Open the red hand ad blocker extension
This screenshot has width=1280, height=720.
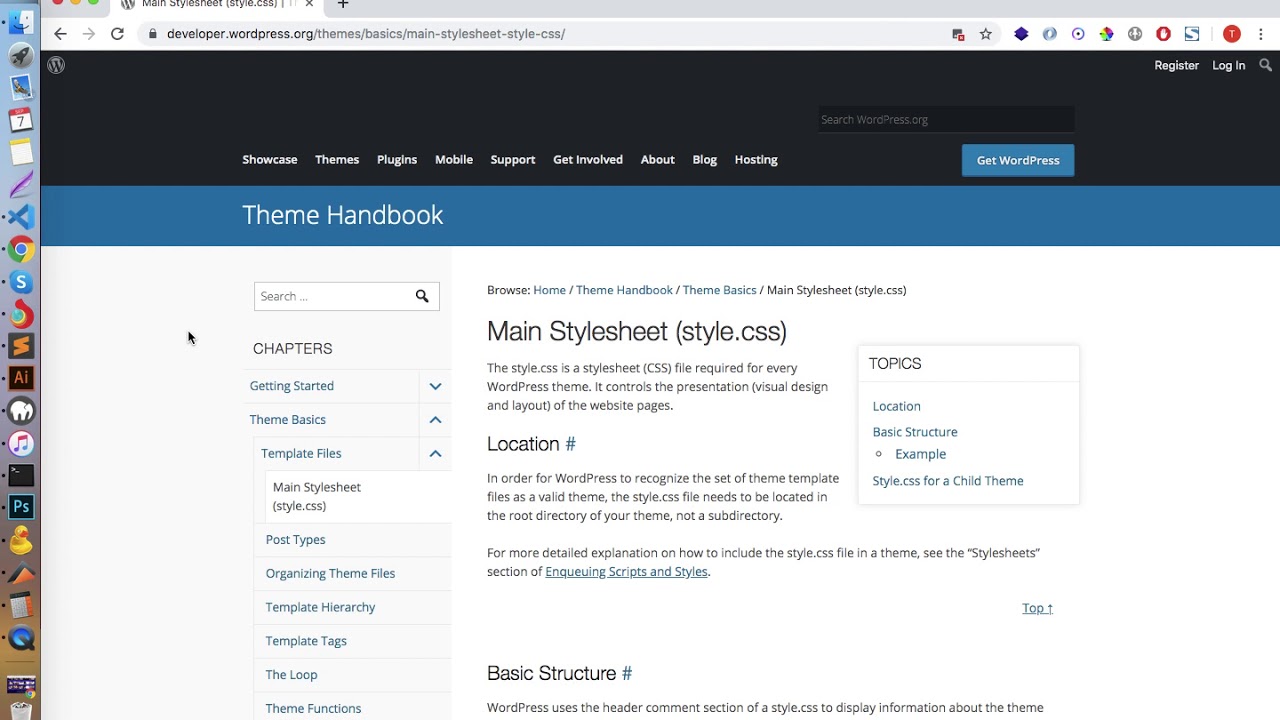tap(1163, 34)
